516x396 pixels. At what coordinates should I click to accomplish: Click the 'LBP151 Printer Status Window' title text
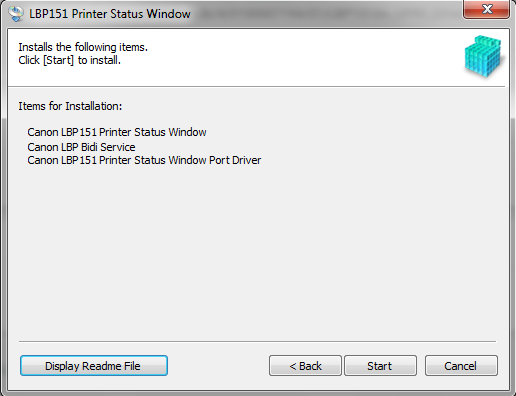click(110, 14)
